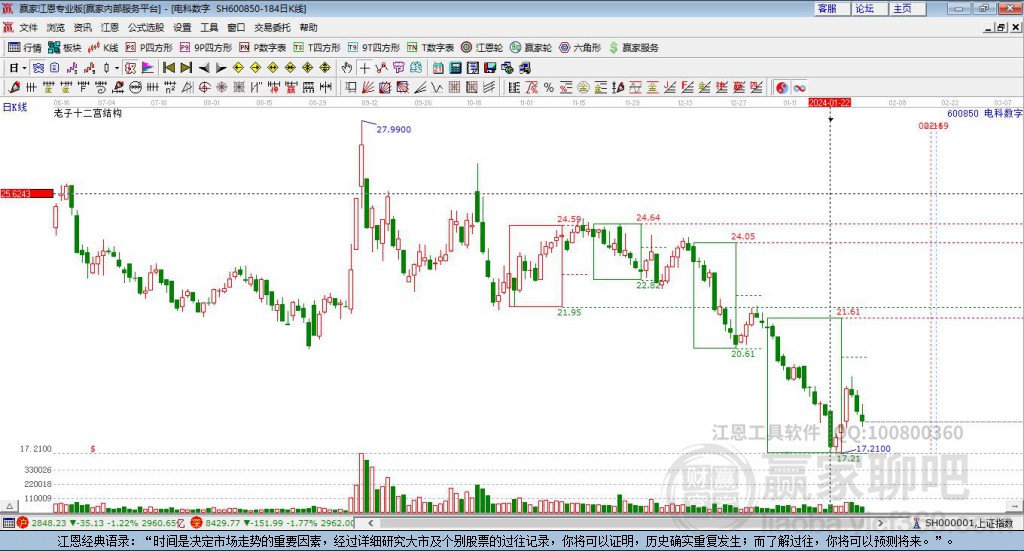Open the 9T四方形 tool

coord(374,48)
